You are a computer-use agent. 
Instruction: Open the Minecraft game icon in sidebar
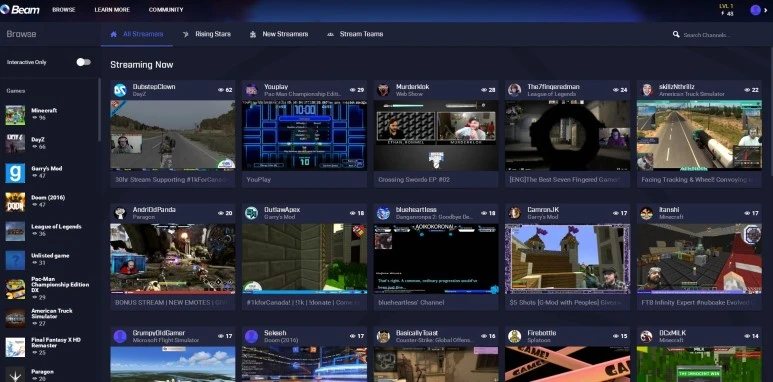pos(15,115)
